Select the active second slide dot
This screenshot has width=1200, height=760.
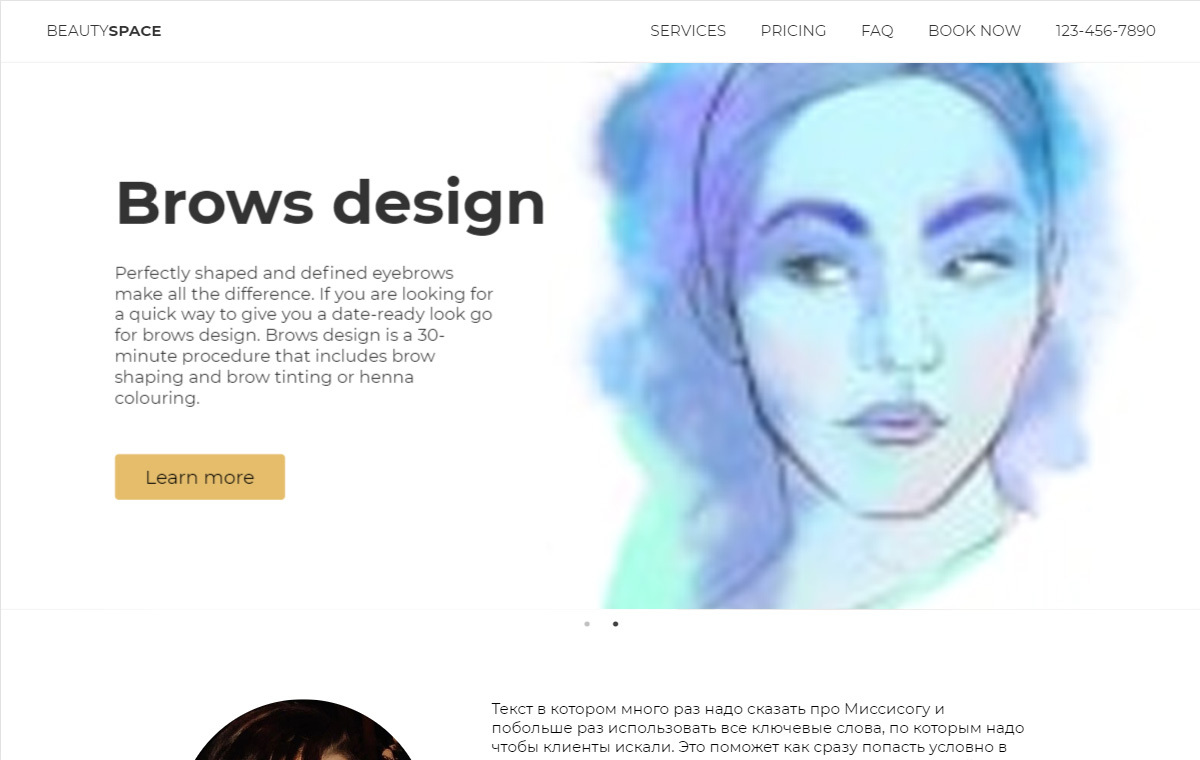click(615, 624)
